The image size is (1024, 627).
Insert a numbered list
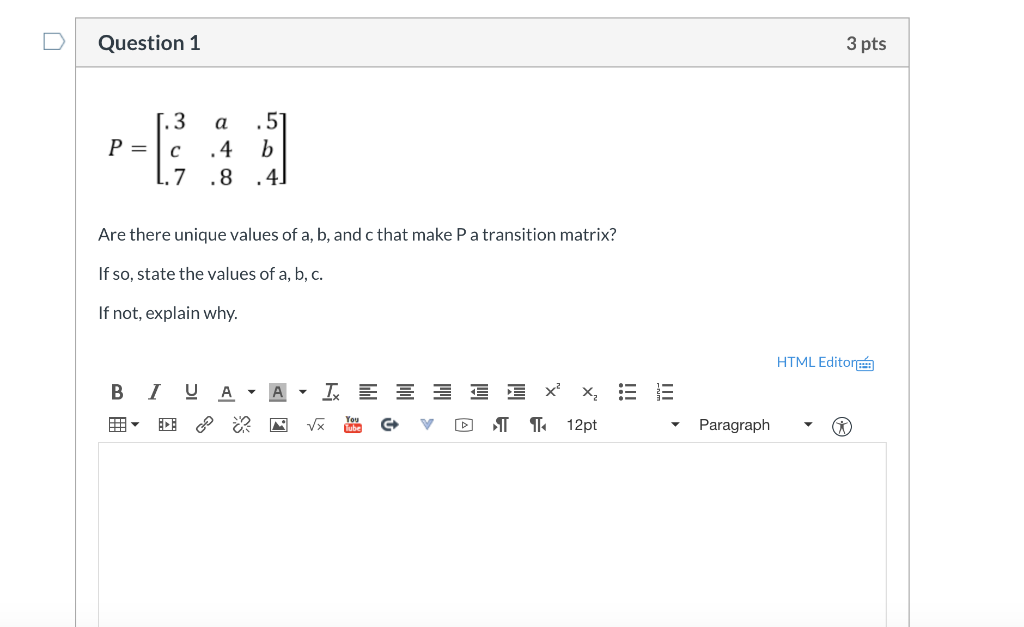(664, 392)
